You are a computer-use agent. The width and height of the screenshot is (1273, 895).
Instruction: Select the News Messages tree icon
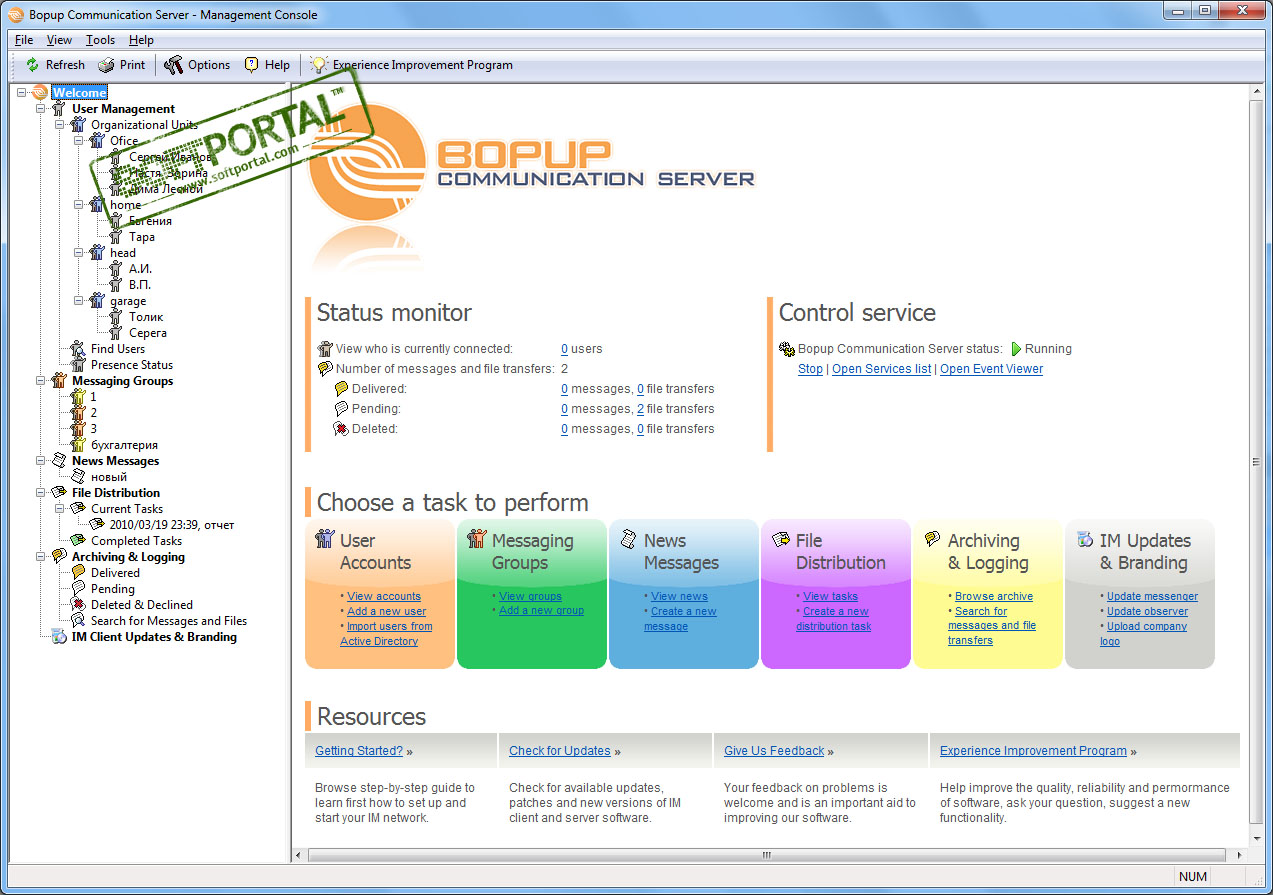59,461
